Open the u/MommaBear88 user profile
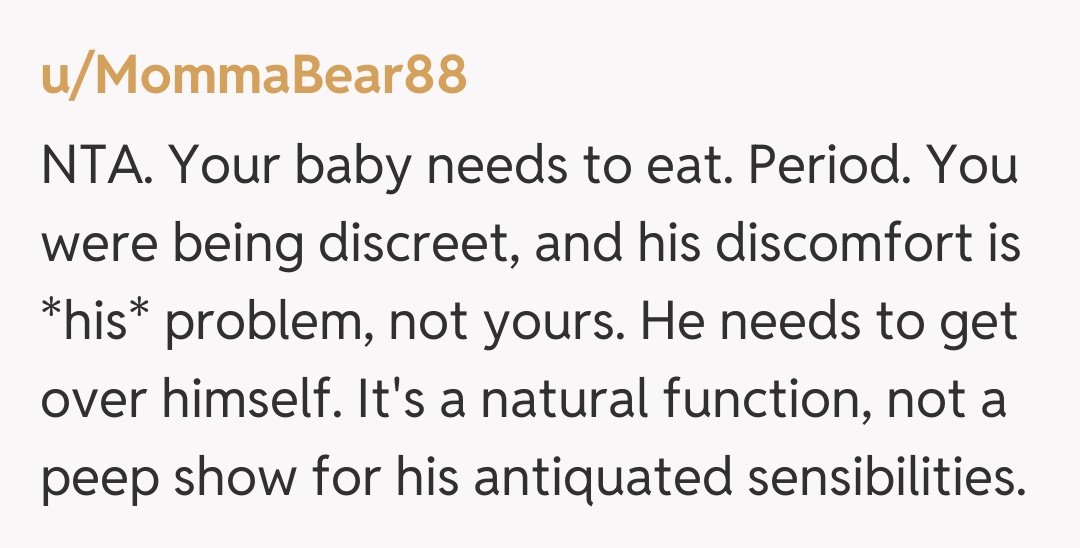The height and width of the screenshot is (548, 1080). [x=254, y=75]
